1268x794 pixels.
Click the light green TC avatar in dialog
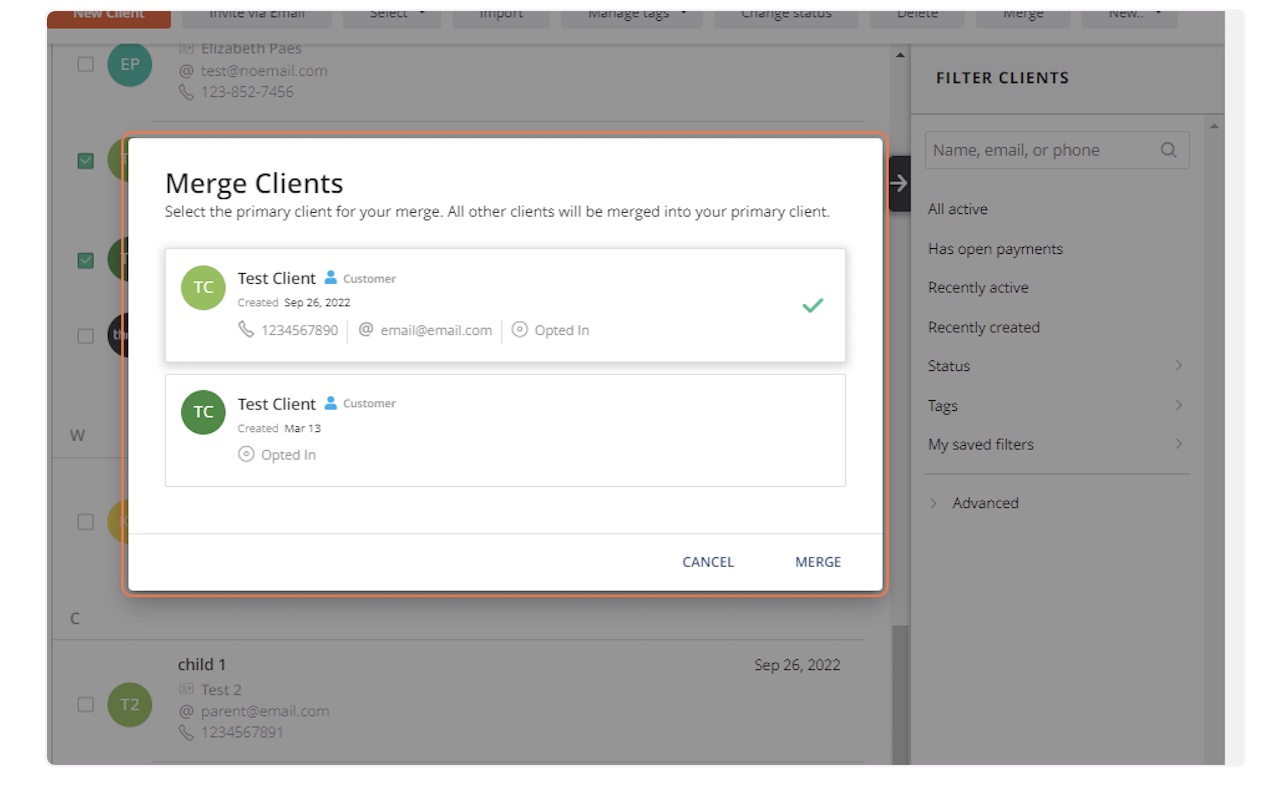coord(203,288)
